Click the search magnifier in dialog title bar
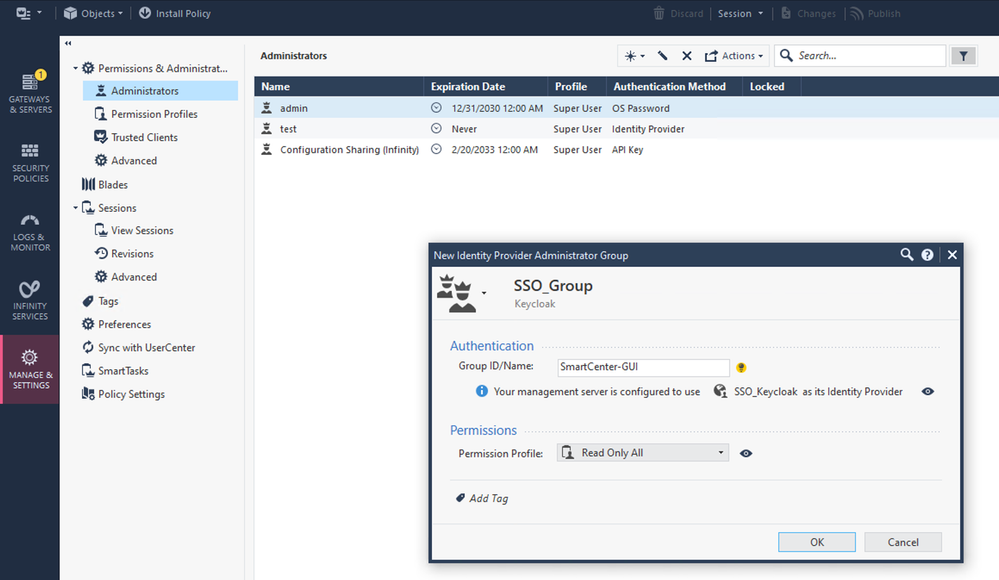 point(907,255)
